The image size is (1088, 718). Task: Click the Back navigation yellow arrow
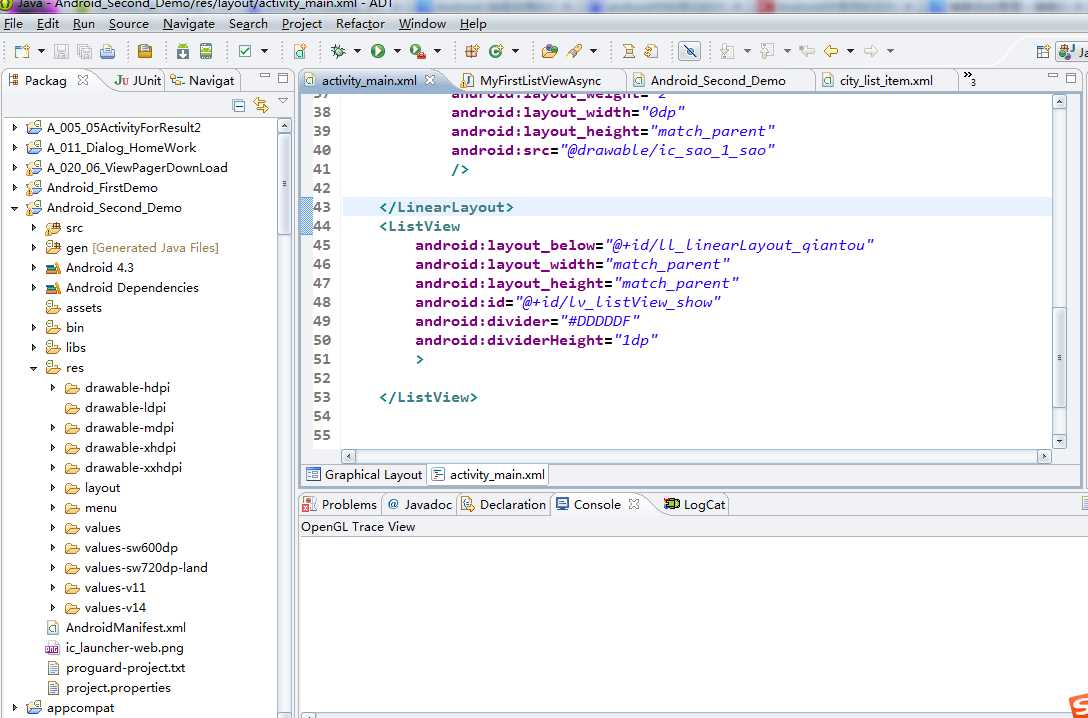pos(831,51)
